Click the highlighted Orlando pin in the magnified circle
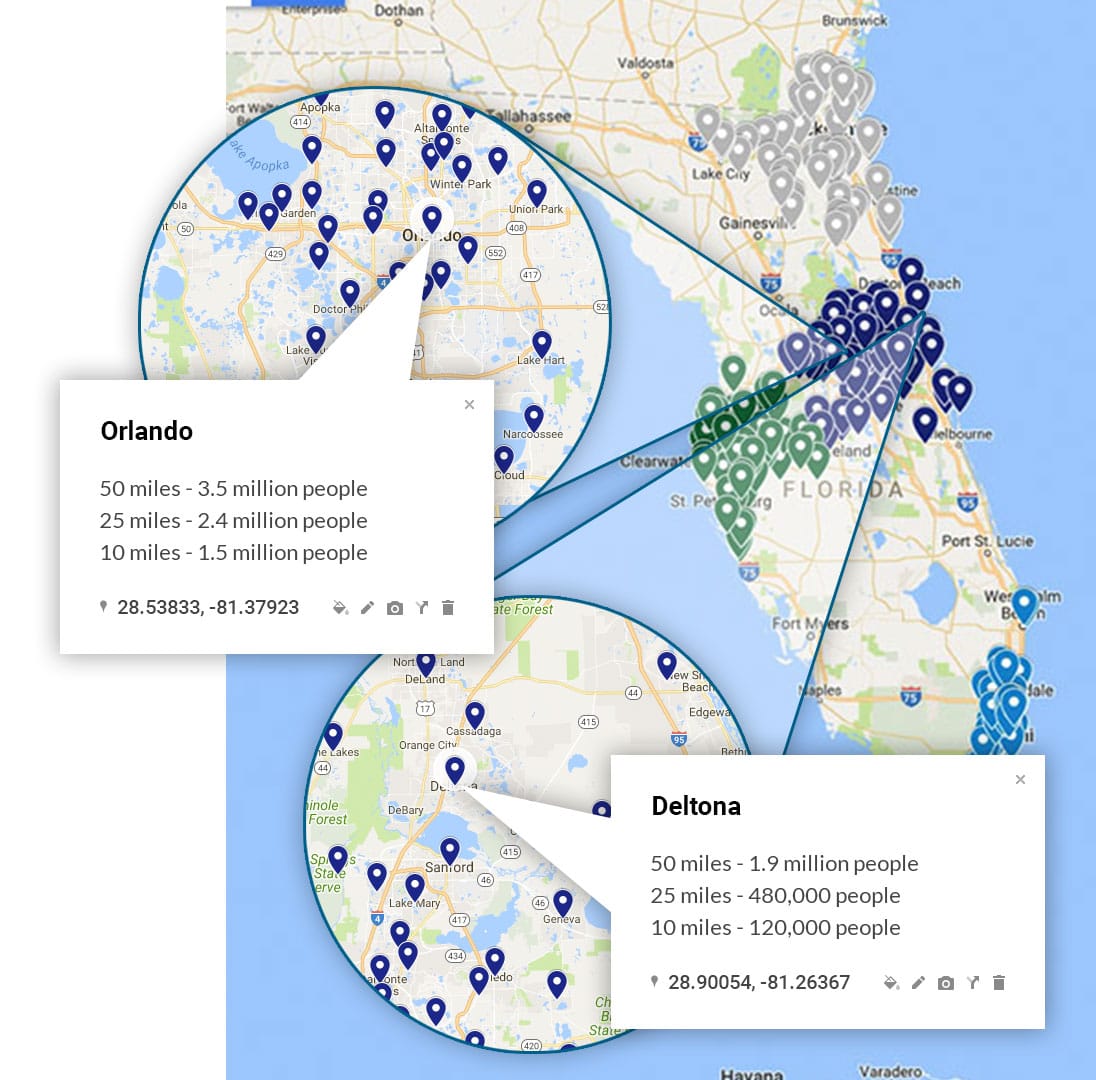 click(432, 218)
